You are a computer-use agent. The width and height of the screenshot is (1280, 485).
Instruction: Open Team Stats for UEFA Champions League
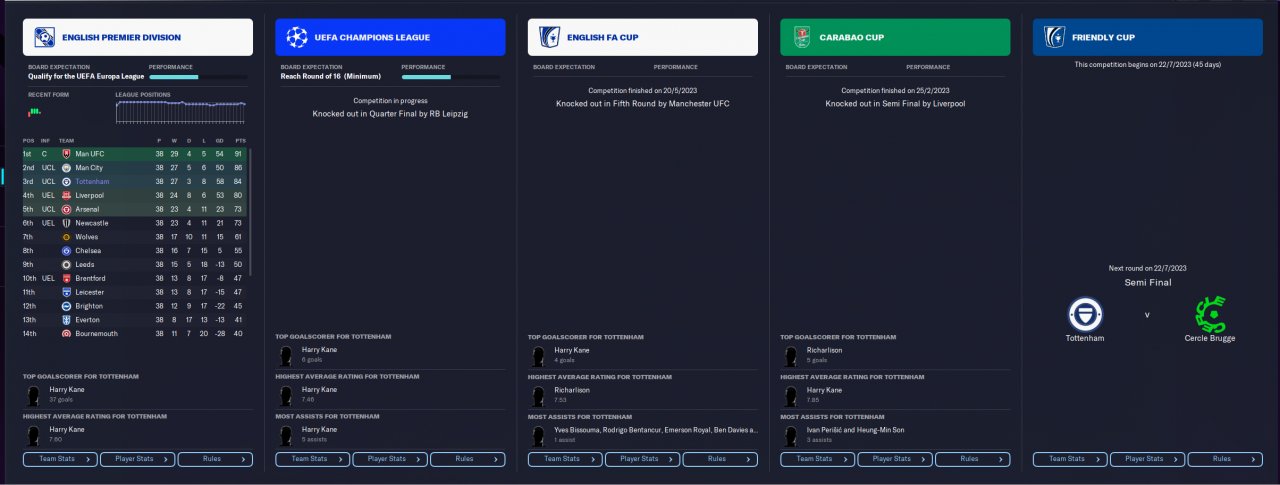[x=313, y=459]
